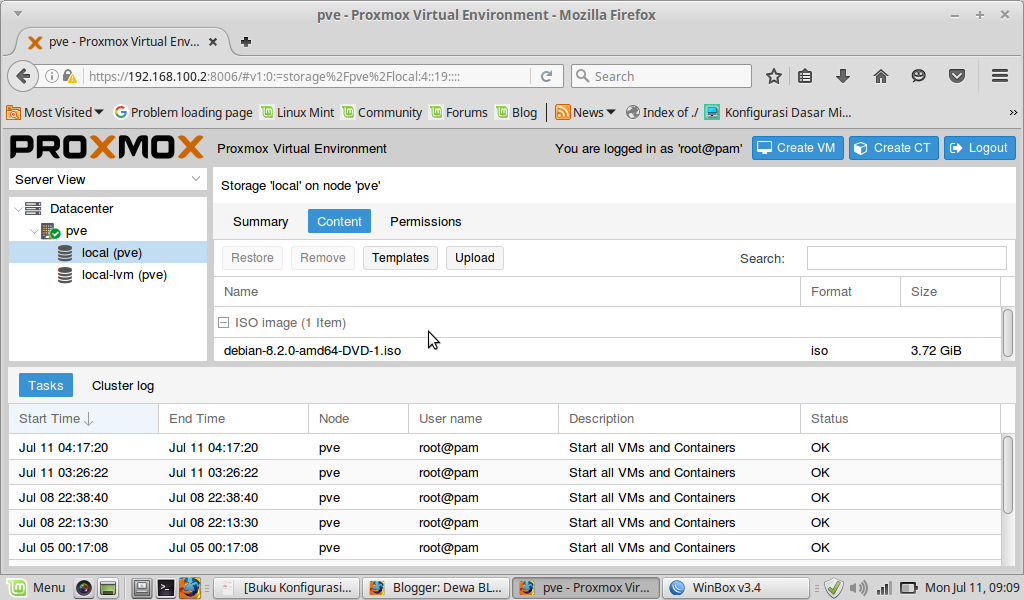Launch the terminal icon in taskbar

(165, 588)
